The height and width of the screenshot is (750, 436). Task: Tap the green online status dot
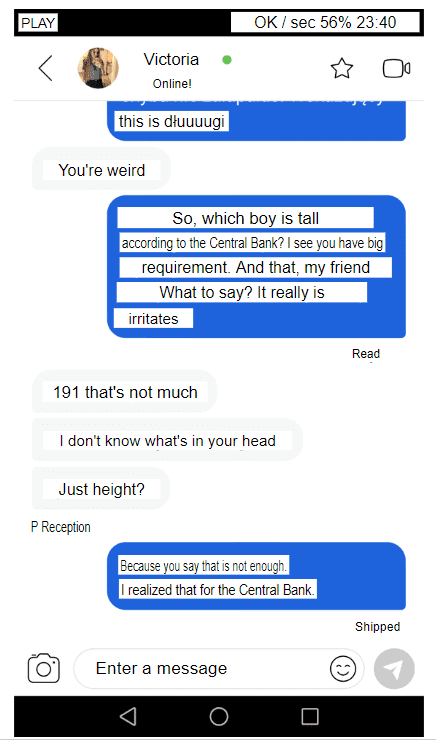click(227, 60)
